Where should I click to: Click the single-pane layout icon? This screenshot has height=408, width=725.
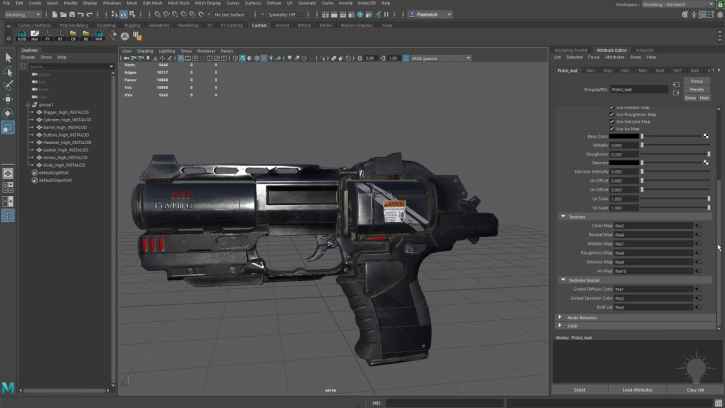[8, 173]
